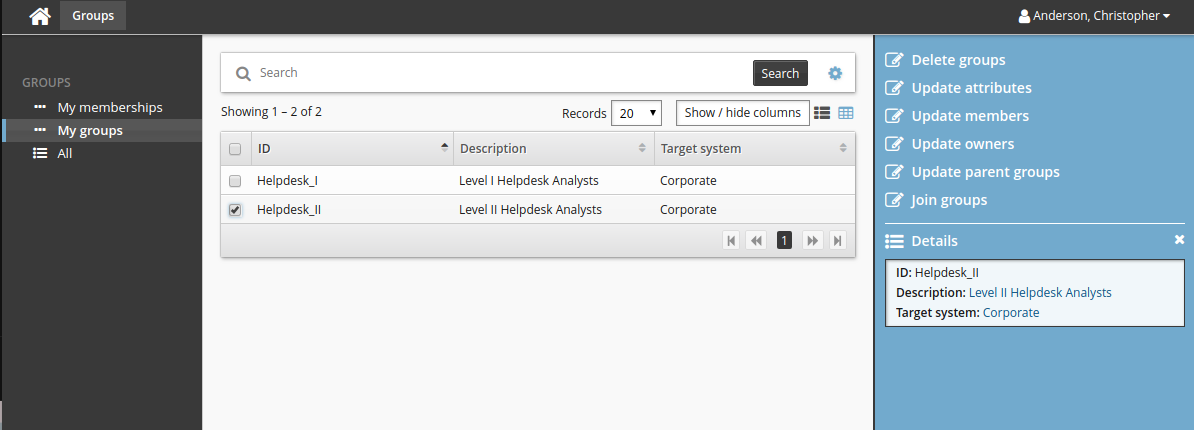
Task: Select All groups in sidebar
Action: (65, 153)
